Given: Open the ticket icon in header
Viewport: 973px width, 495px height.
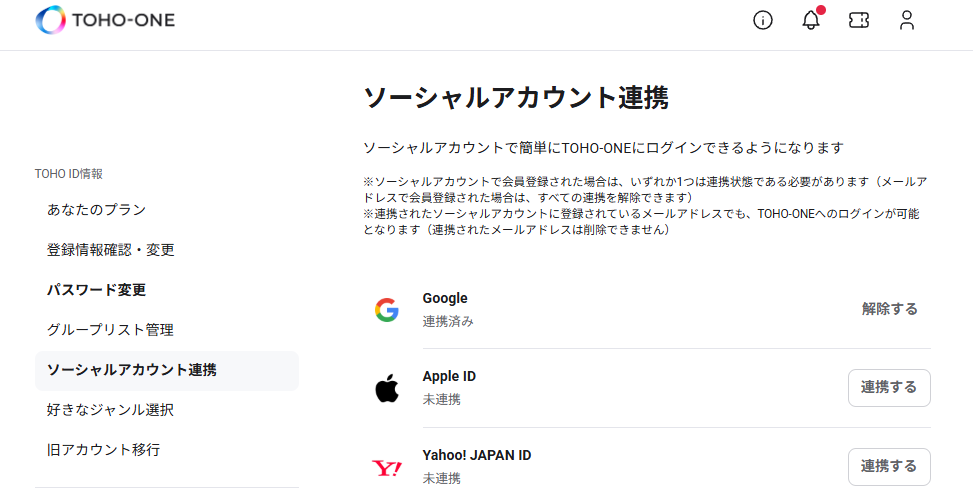Looking at the screenshot, I should tap(859, 20).
